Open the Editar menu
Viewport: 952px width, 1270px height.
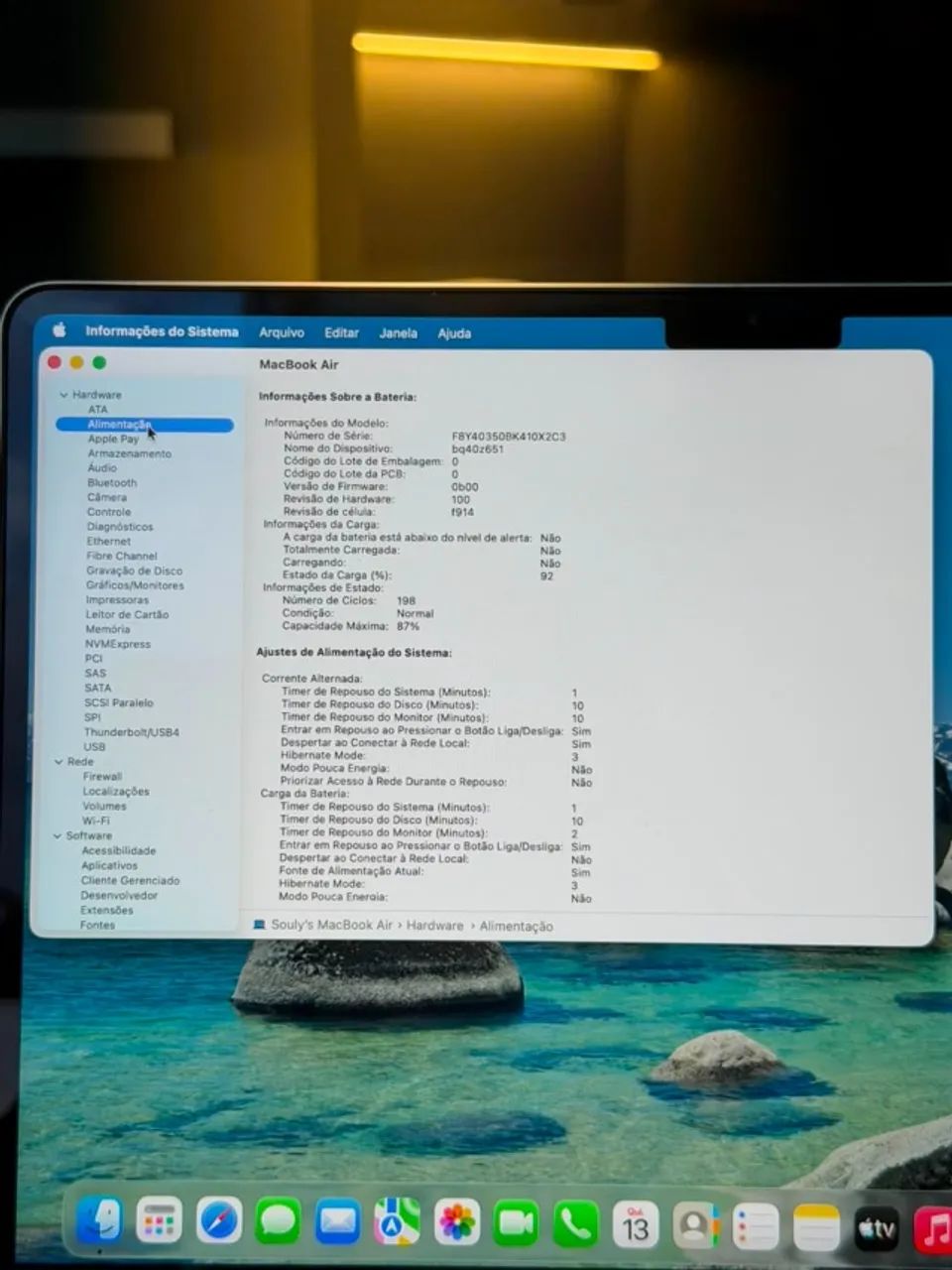[x=341, y=332]
